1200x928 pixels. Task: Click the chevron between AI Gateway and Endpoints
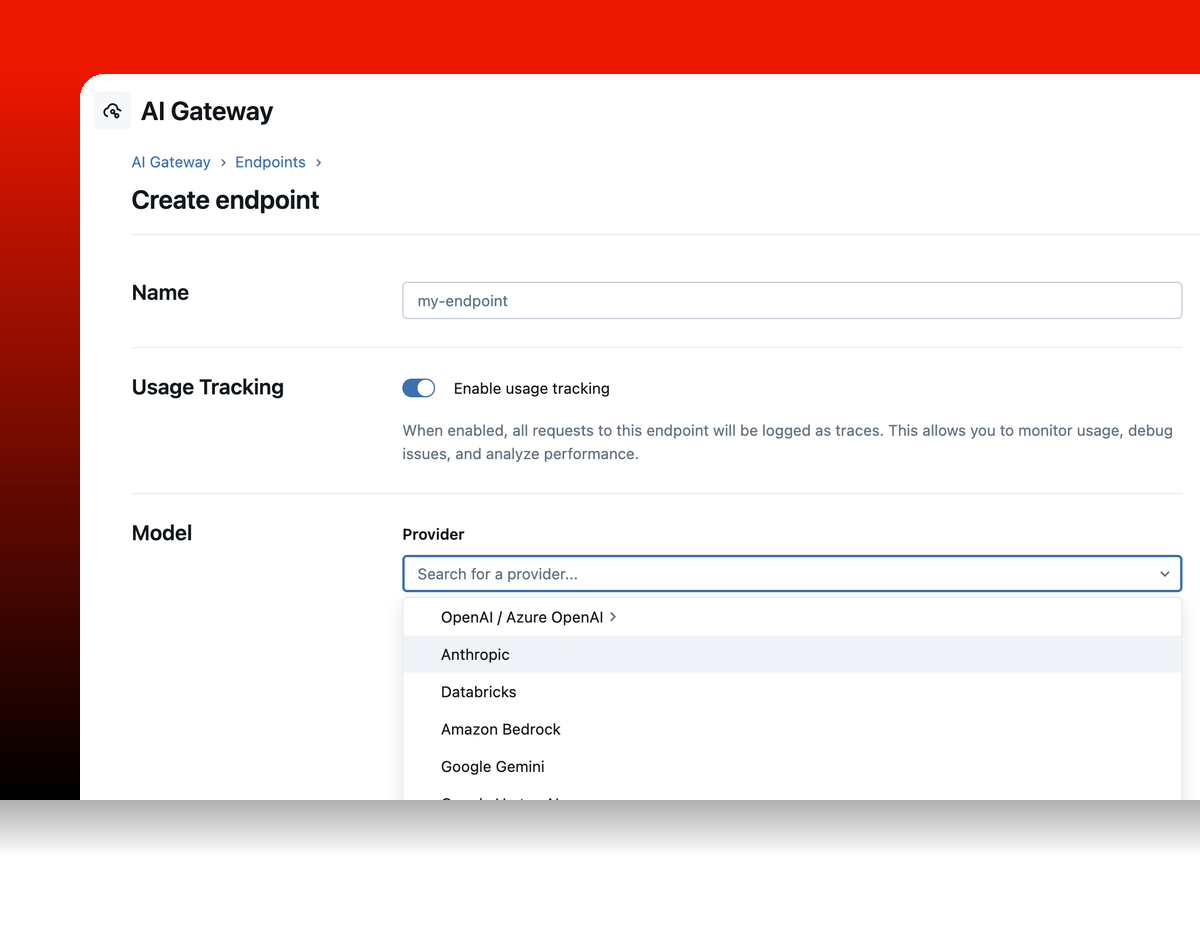[x=222, y=162]
